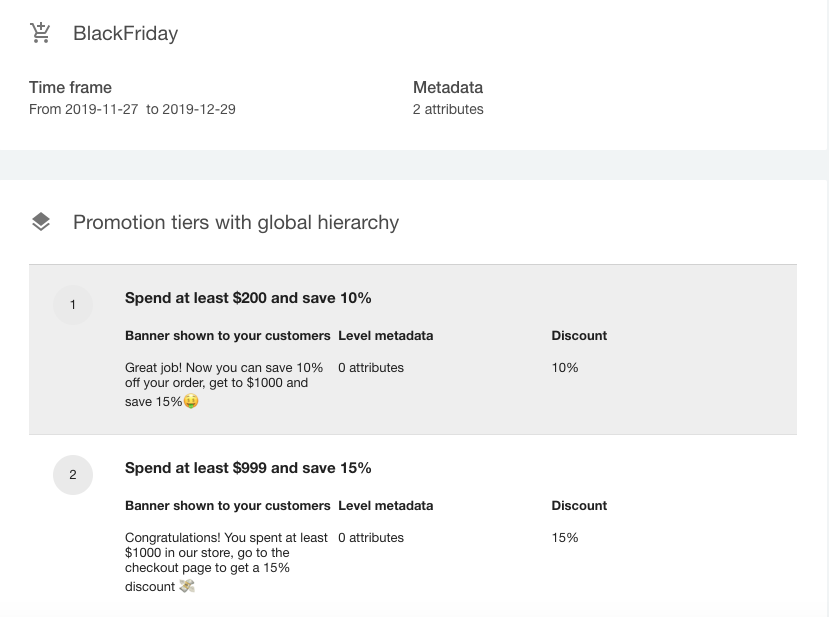829x617 pixels.
Task: Click the Metadata label
Action: (448, 88)
